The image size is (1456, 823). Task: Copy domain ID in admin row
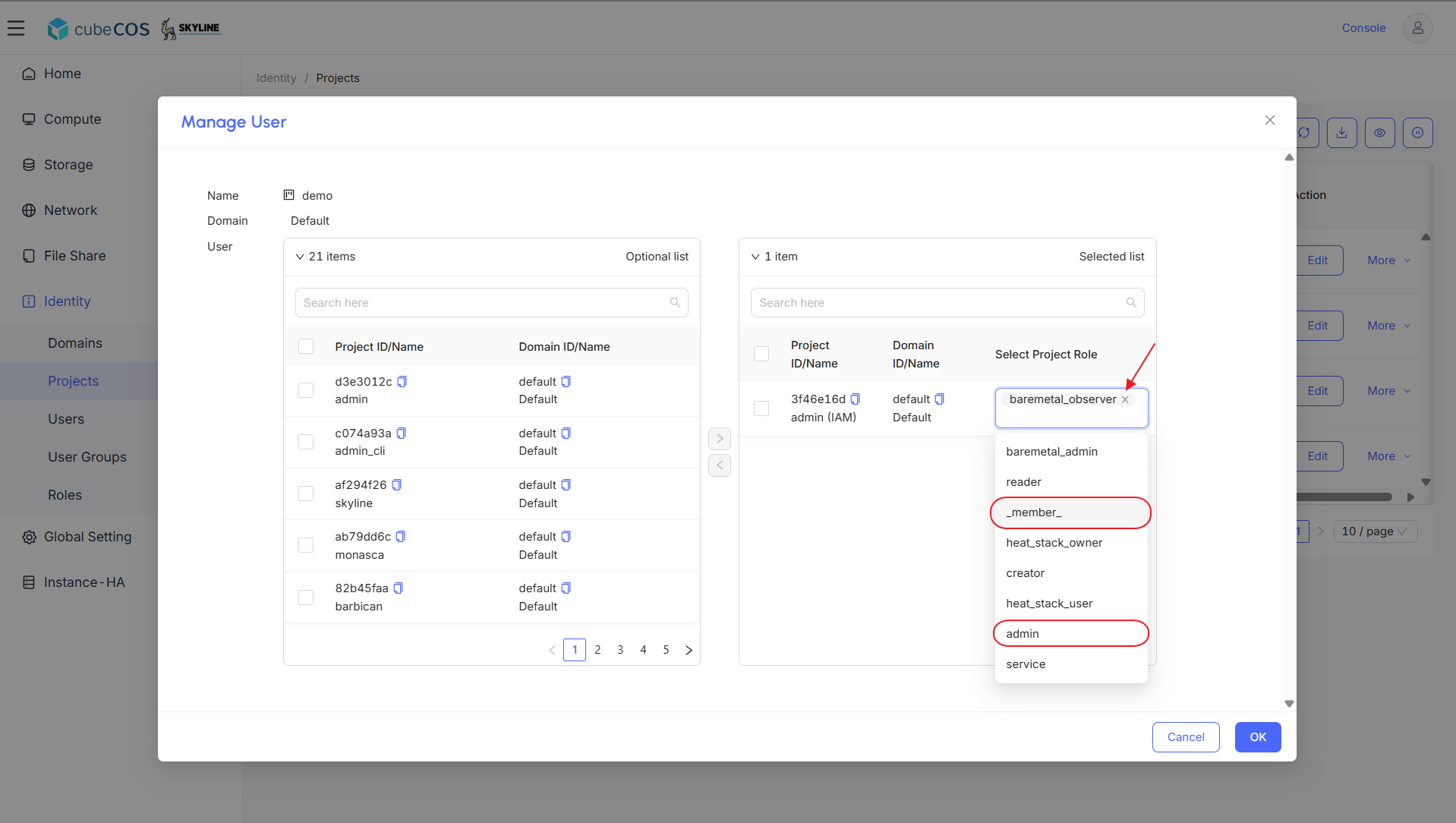566,381
